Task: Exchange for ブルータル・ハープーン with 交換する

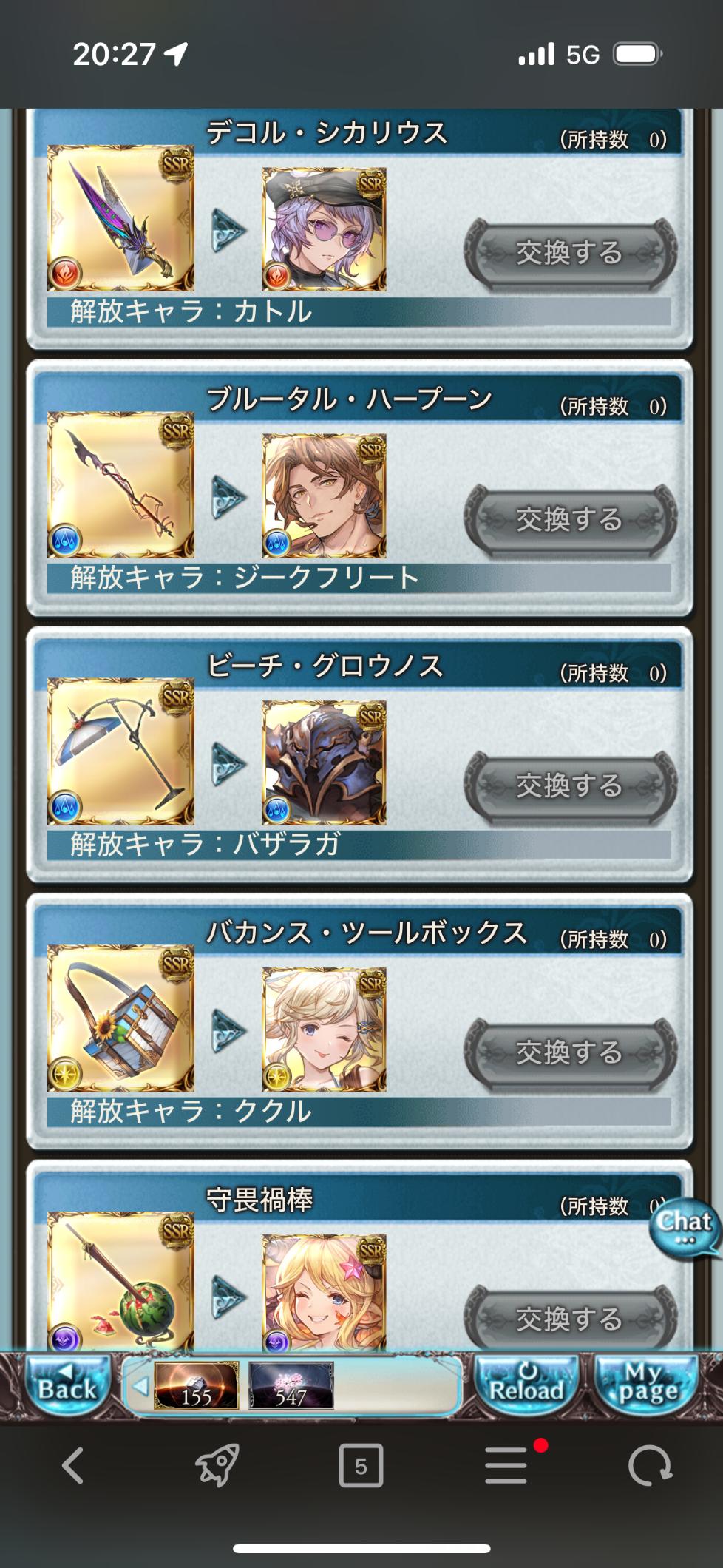Action: [x=570, y=520]
